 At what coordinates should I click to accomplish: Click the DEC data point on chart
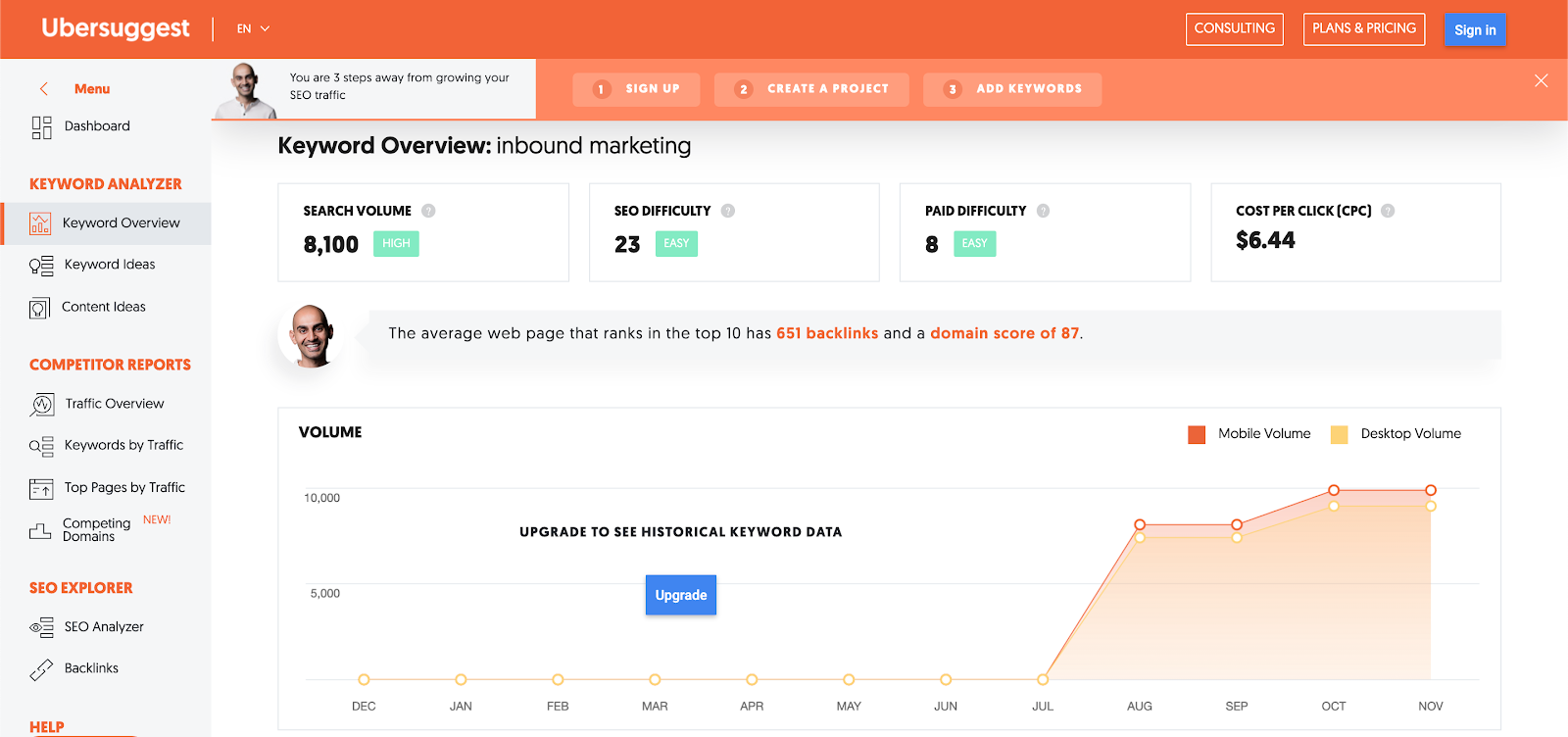tap(364, 679)
